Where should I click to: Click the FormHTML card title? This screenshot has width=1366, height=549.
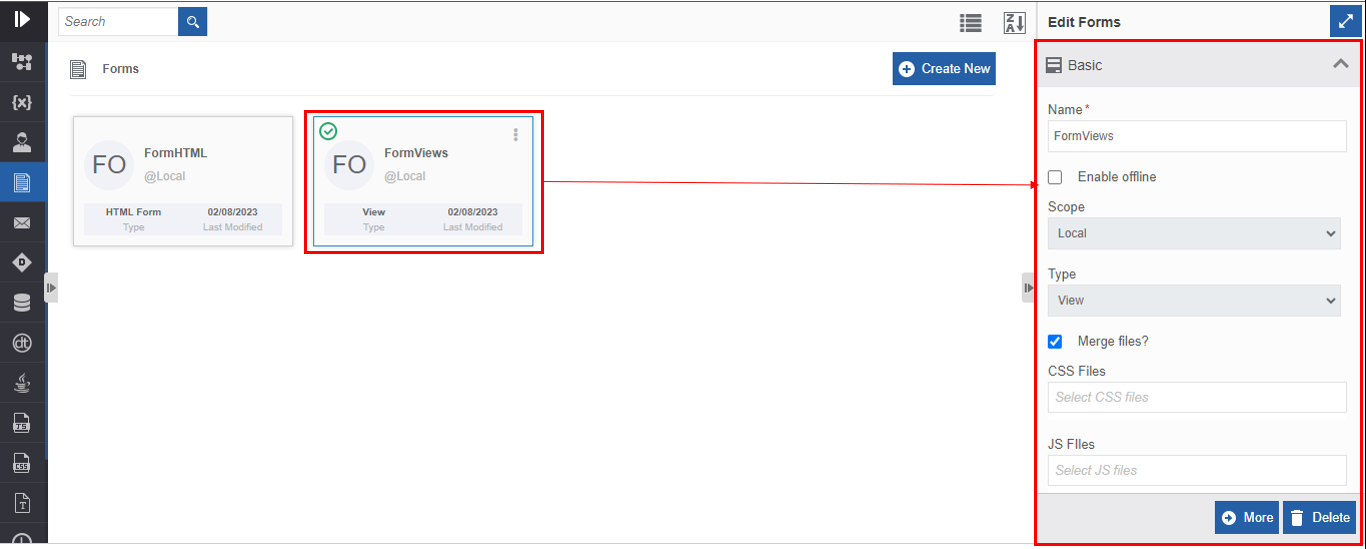176,153
